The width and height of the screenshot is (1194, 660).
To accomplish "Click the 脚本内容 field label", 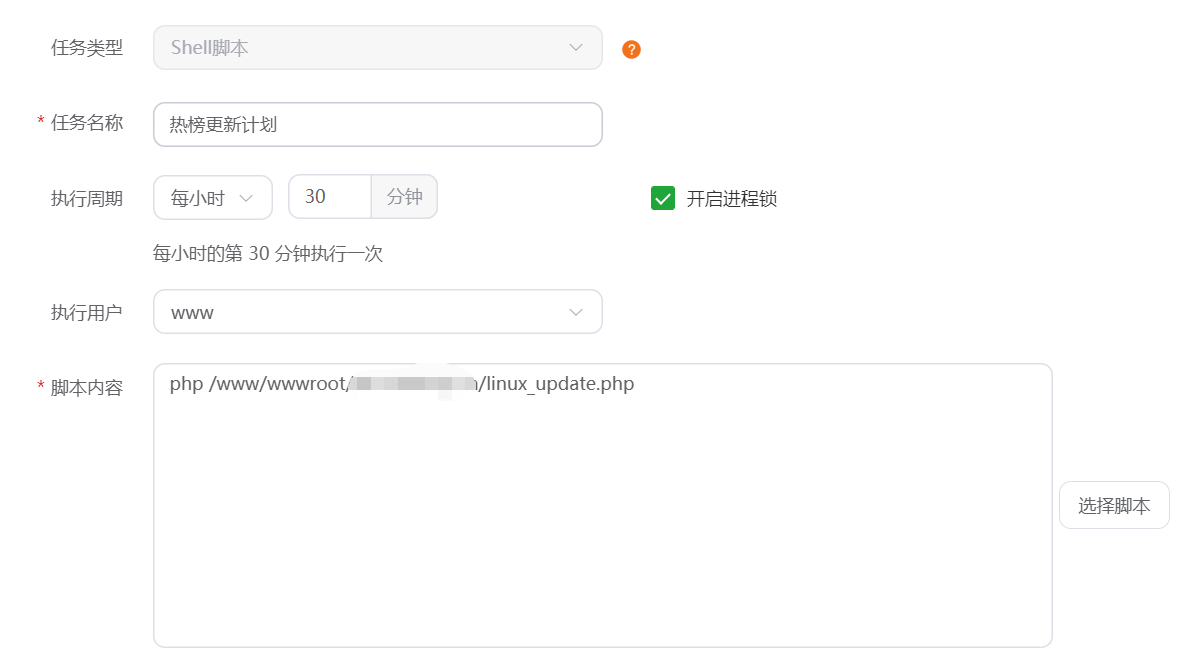I will point(87,388).
